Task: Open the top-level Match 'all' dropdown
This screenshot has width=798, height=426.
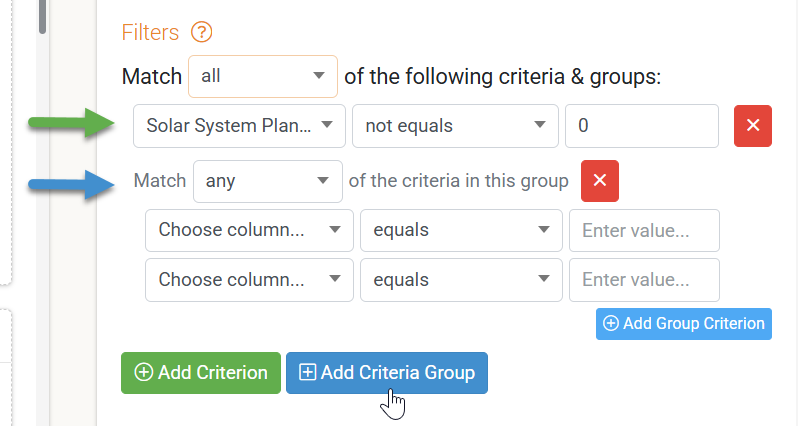Action: [263, 76]
